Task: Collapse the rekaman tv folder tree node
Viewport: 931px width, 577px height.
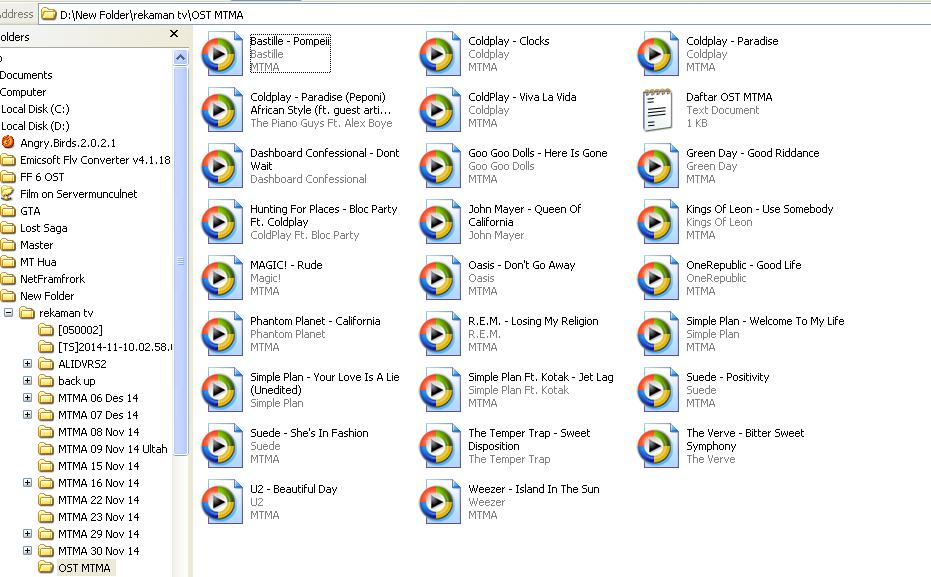Action: (8, 312)
